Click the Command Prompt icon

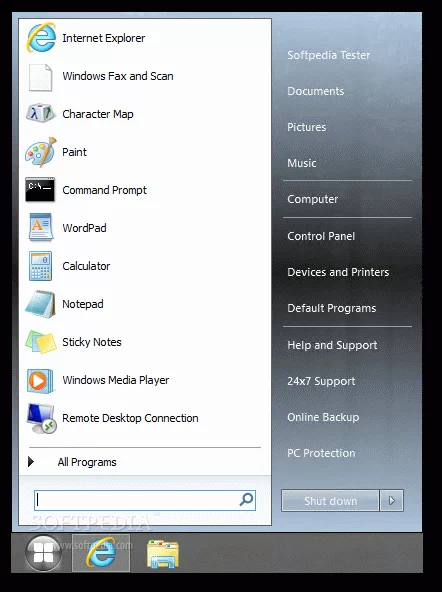point(40,190)
